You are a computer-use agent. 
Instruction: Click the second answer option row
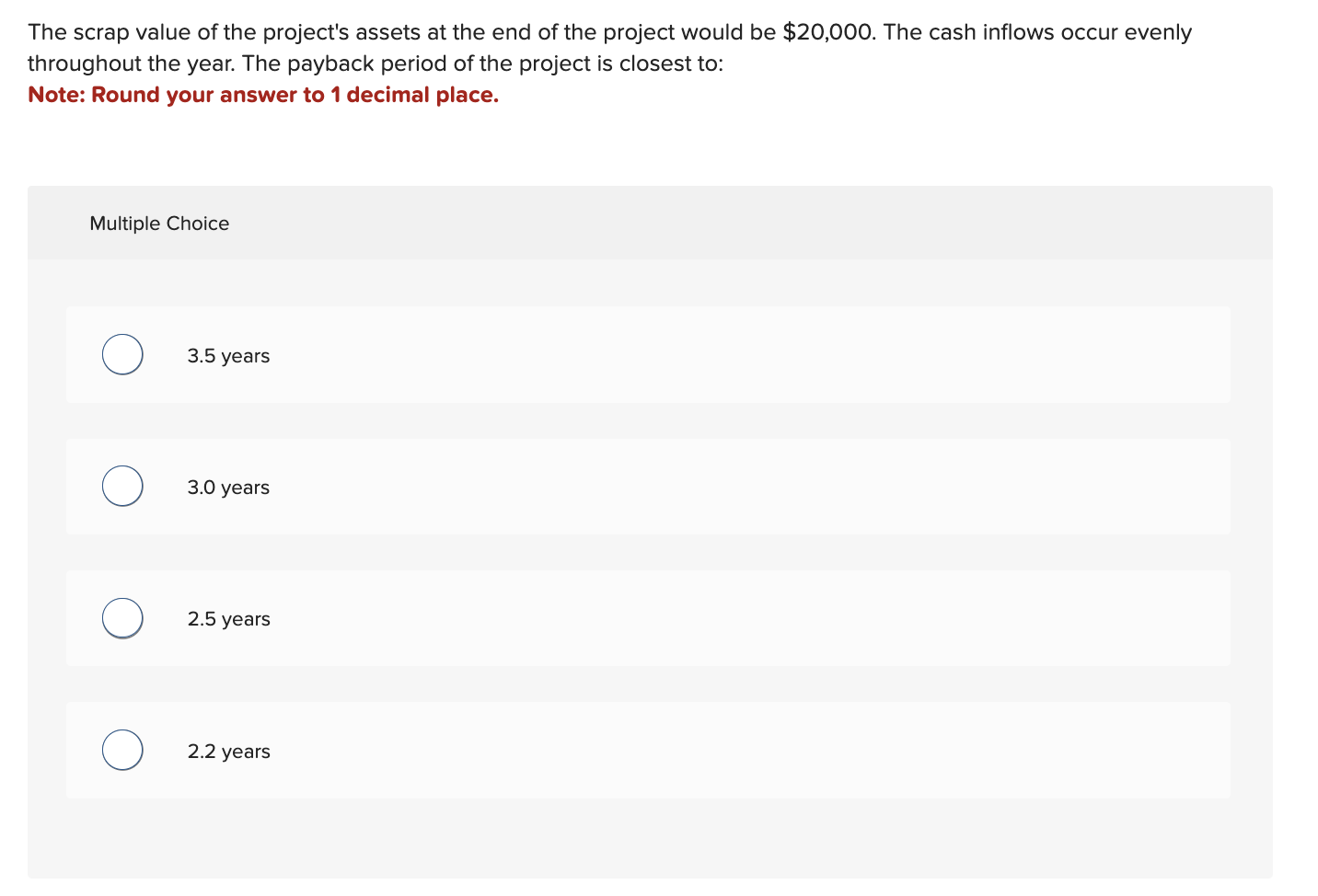click(x=648, y=487)
